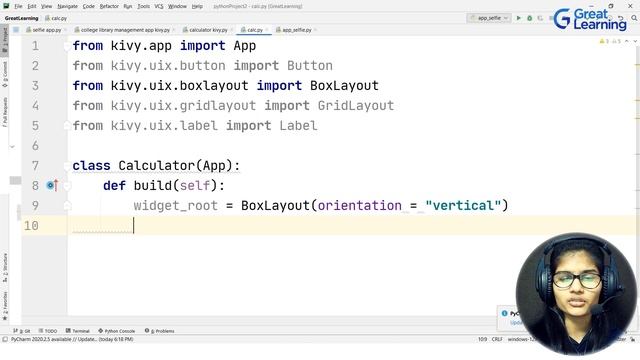Click GridLayout in the line 4 import
This screenshot has height=360, width=640.
click(x=356, y=106)
